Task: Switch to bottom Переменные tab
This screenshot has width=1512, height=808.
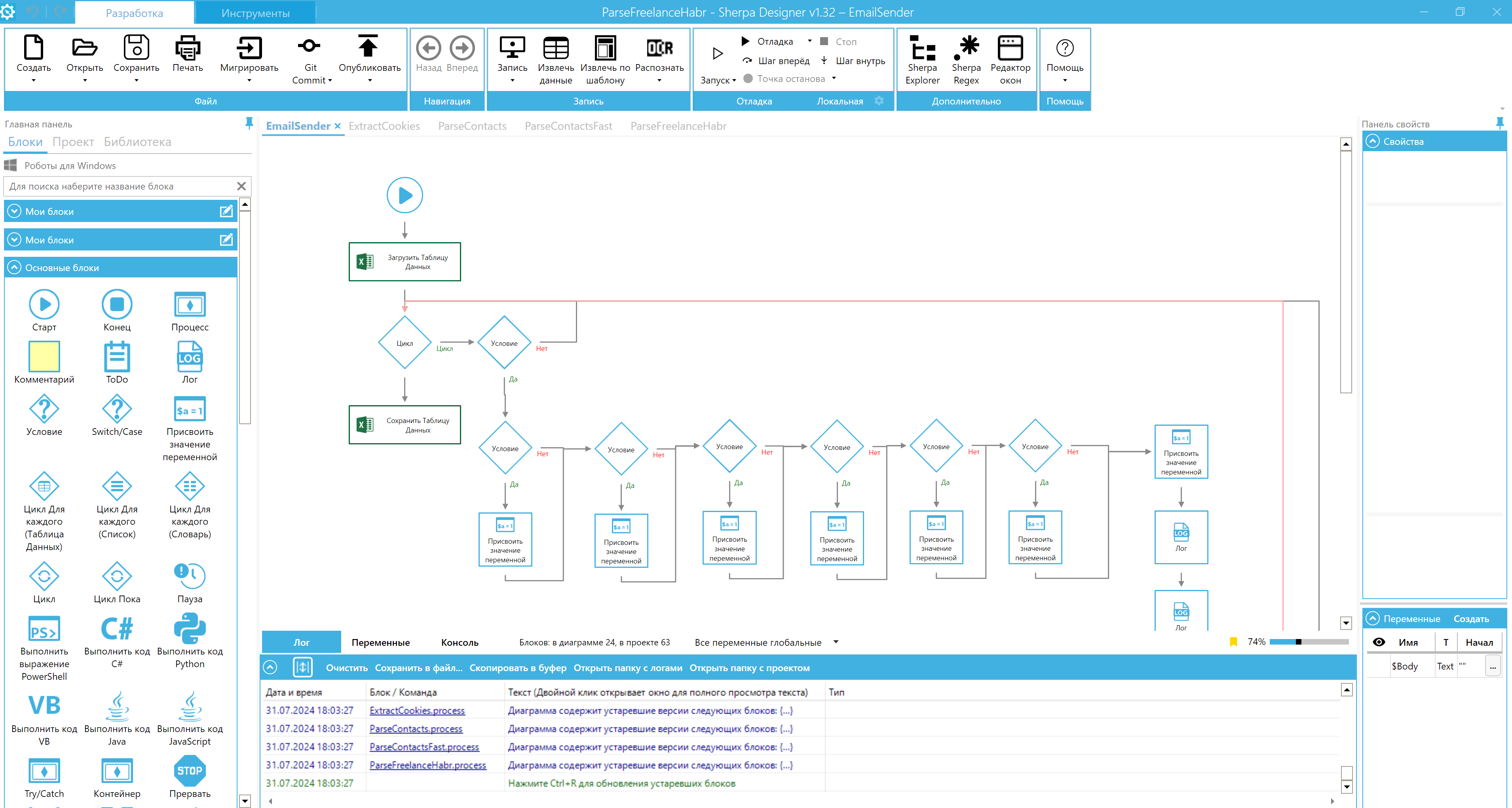Action: coord(380,643)
